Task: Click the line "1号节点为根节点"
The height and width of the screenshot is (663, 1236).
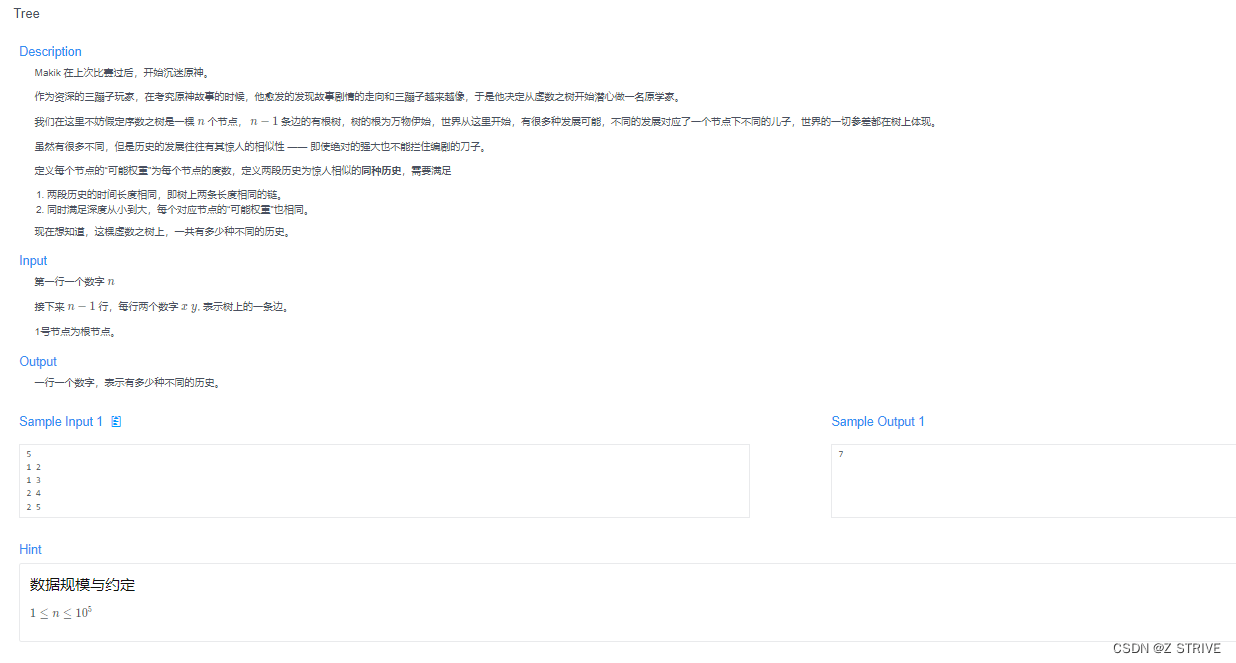Action: pyautogui.click(x=74, y=332)
